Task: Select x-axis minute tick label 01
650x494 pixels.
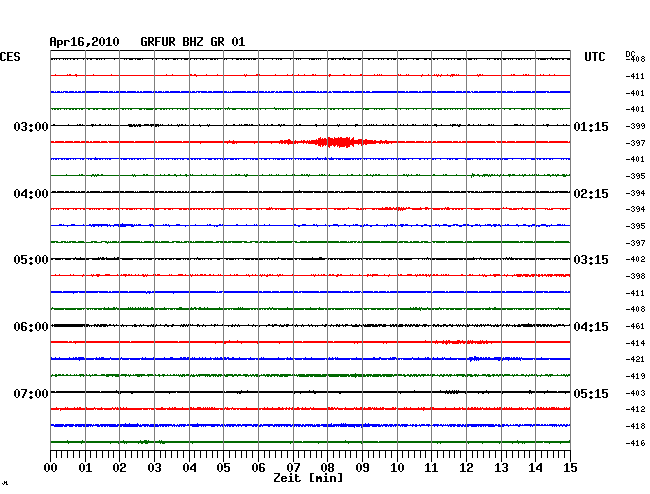Action: pyautogui.click(x=85, y=468)
